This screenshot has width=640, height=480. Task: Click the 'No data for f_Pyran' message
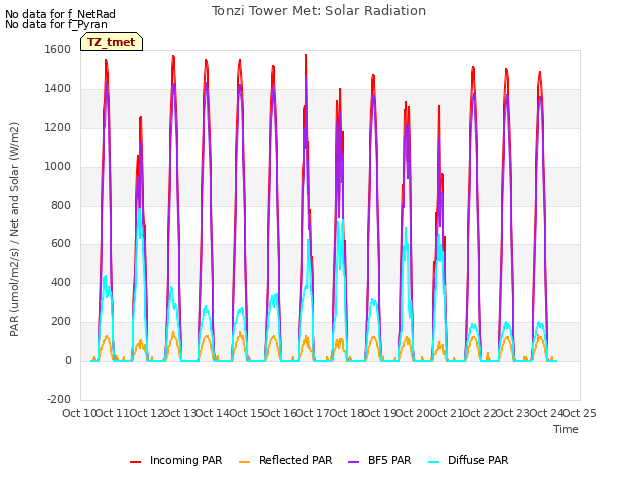(x=56, y=24)
